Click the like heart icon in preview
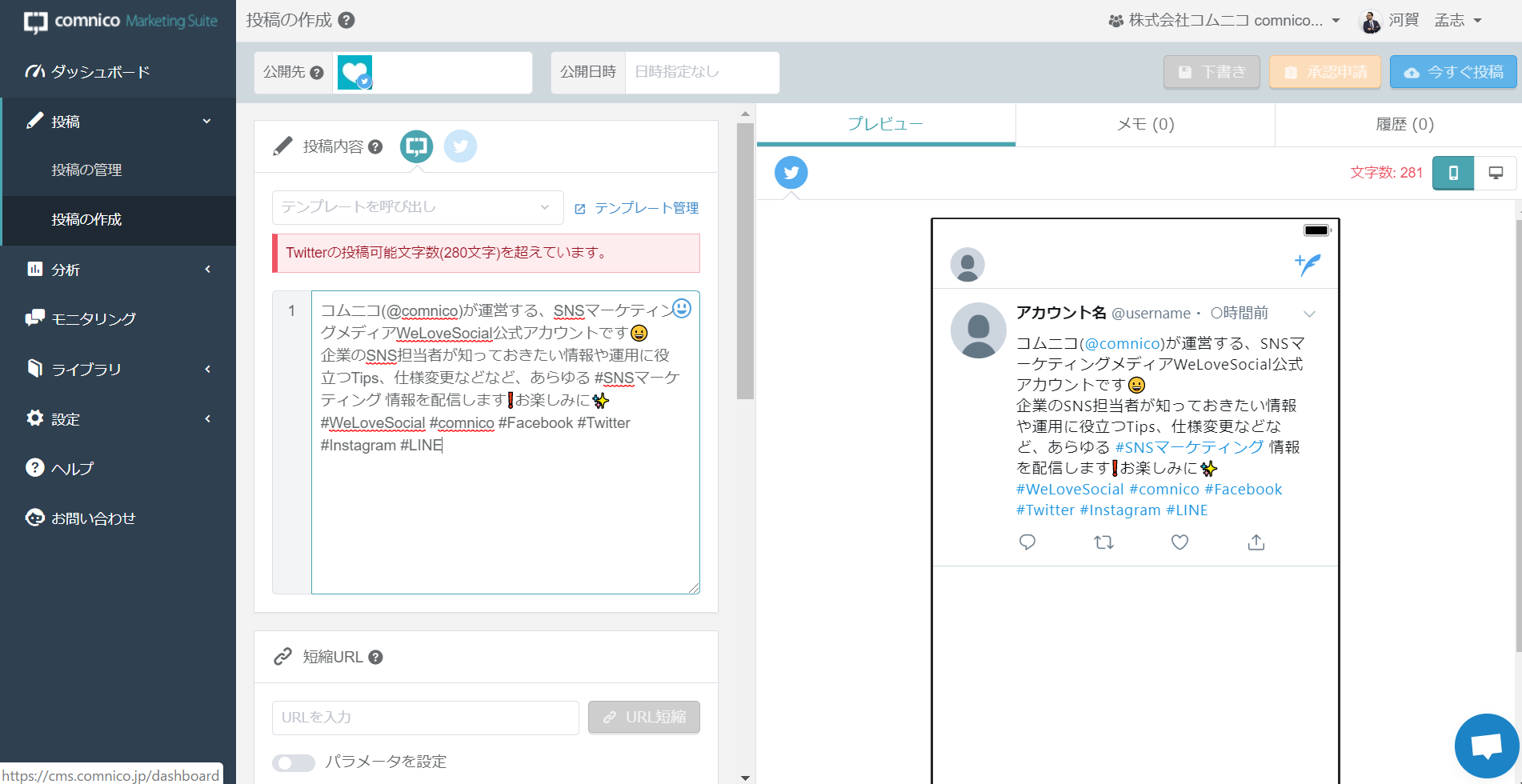This screenshot has width=1522, height=784. pyautogui.click(x=1180, y=542)
